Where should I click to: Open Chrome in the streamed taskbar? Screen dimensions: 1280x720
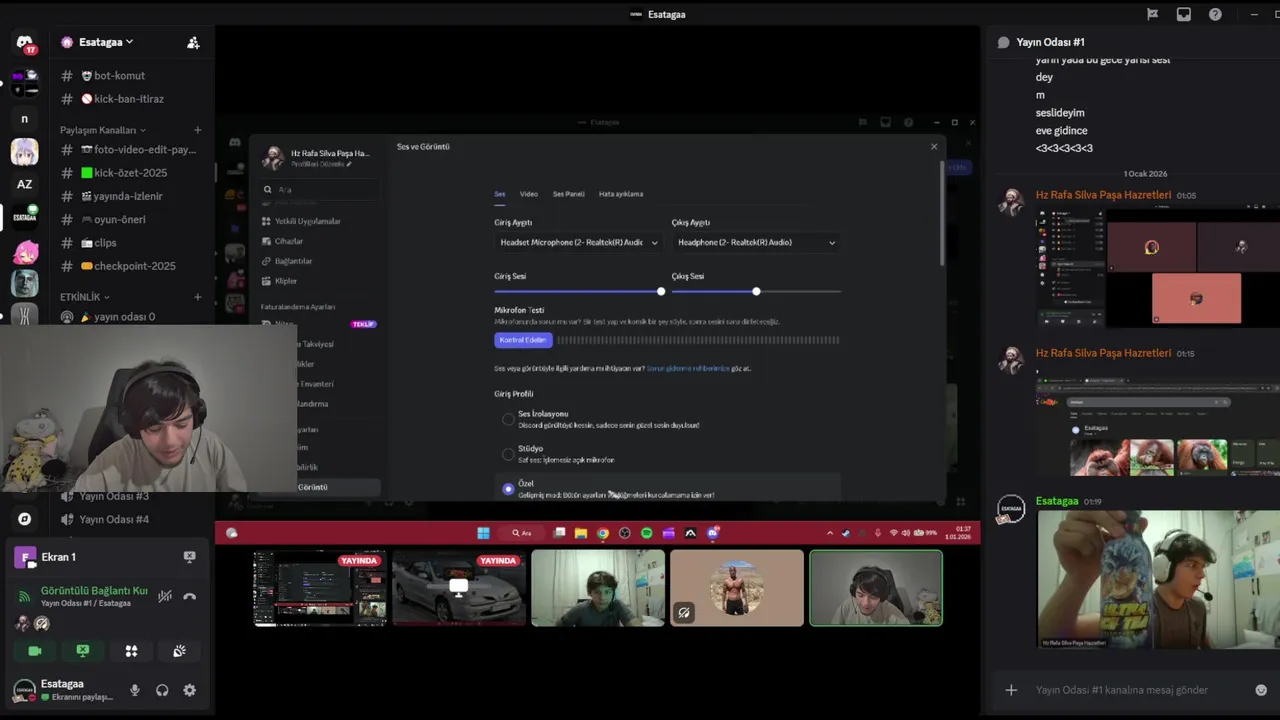603,533
